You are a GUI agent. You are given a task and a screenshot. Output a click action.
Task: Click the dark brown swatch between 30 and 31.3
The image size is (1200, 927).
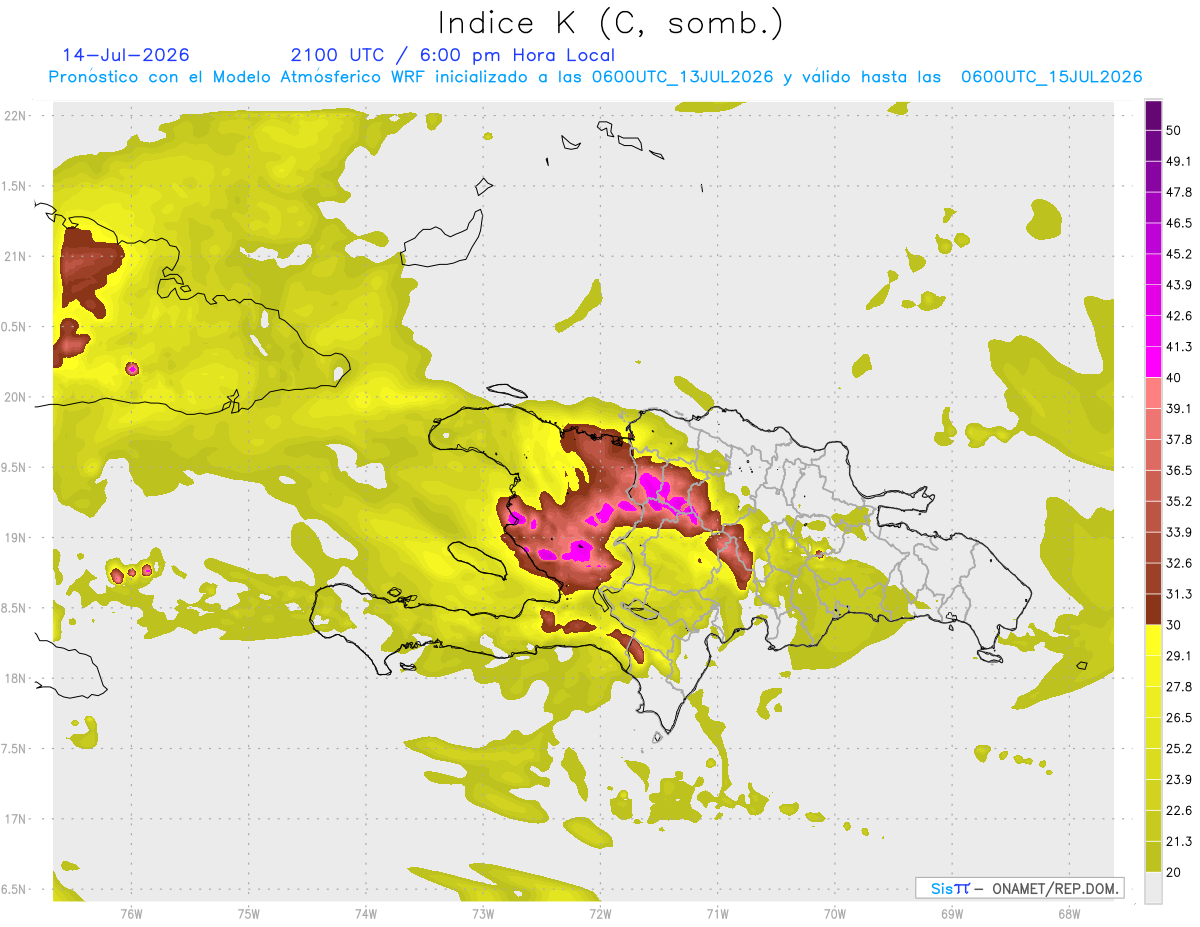[1153, 609]
